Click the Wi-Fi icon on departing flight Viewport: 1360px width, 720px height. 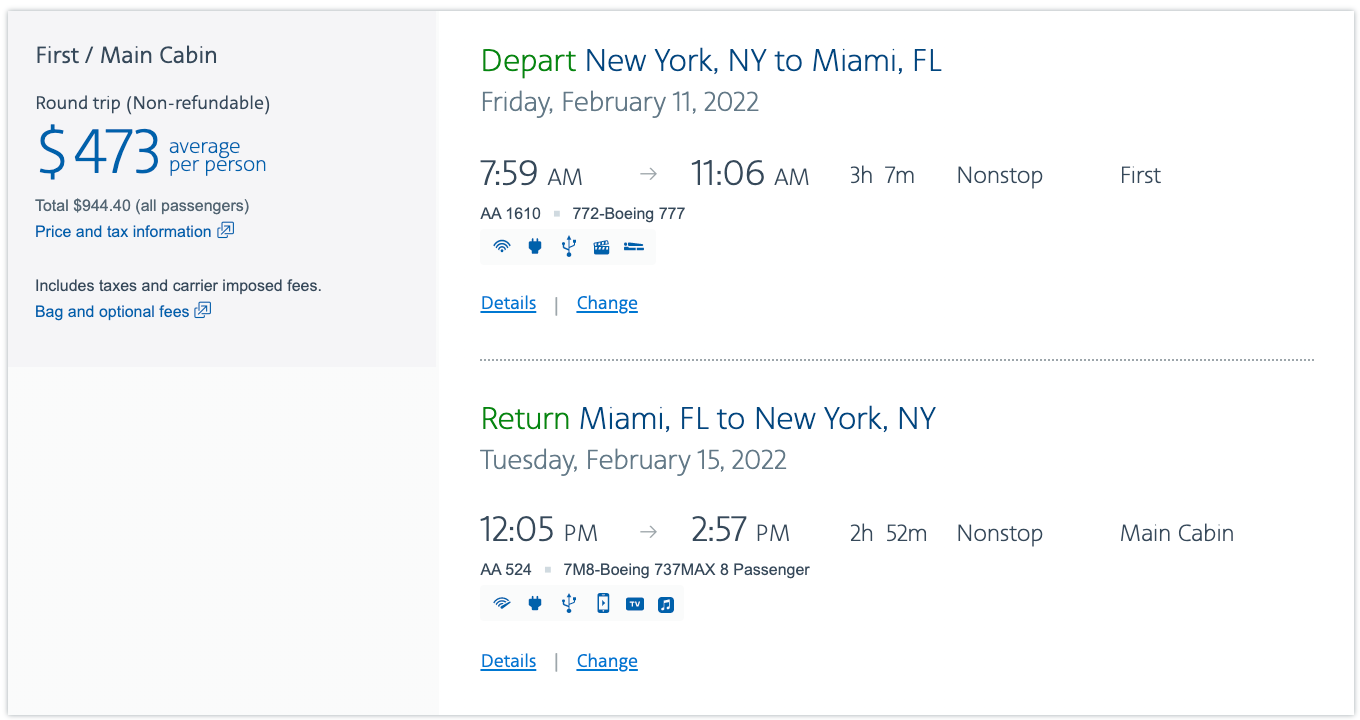point(501,247)
